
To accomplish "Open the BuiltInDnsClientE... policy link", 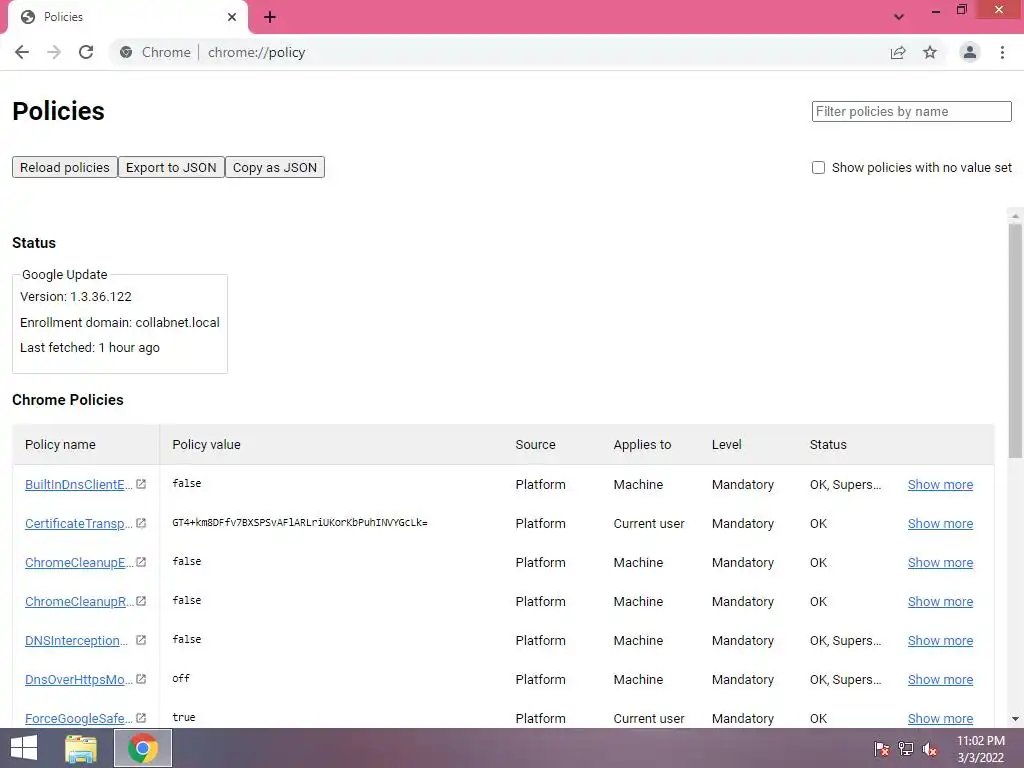I will point(78,485).
